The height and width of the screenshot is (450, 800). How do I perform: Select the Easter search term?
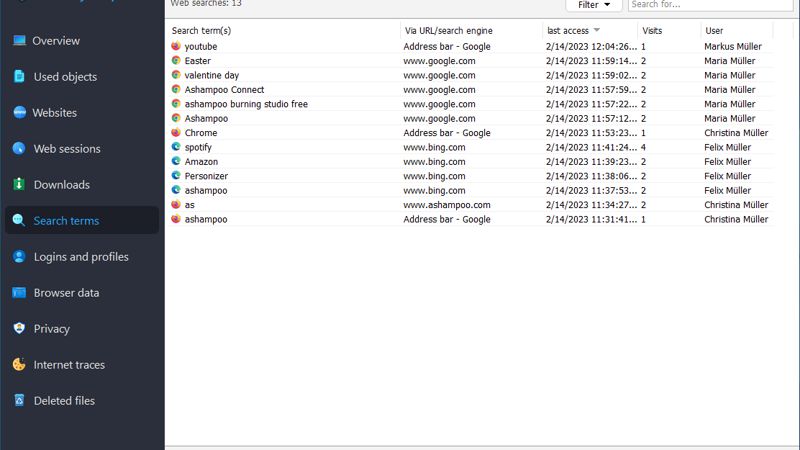197,61
